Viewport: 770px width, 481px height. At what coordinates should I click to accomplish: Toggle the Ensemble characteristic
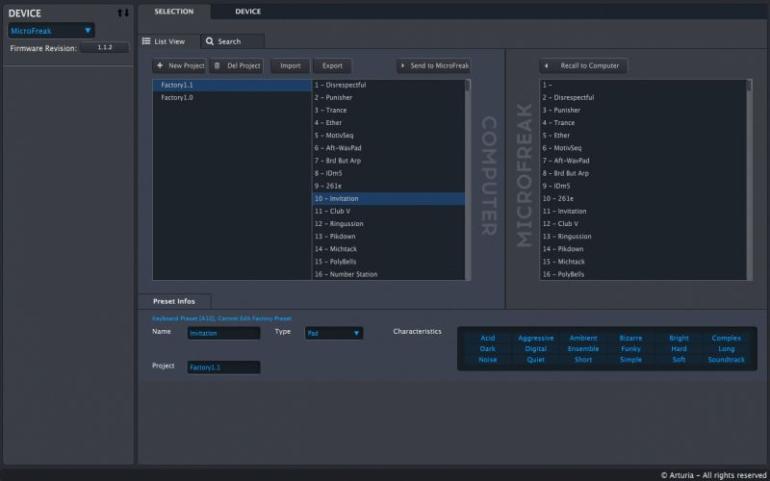(583, 349)
